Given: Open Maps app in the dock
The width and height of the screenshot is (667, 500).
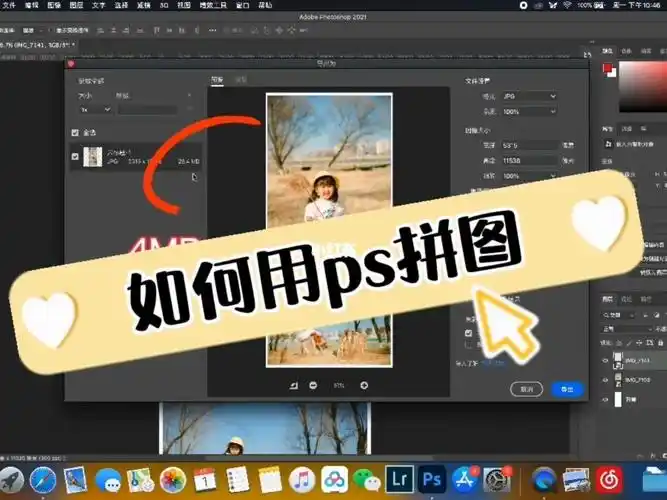Looking at the screenshot, I should point(140,480).
